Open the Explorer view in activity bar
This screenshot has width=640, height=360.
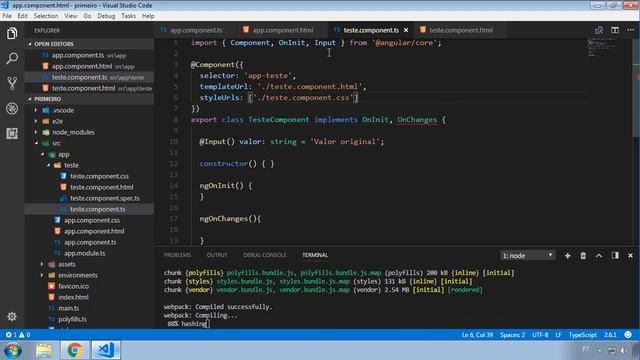tap(12, 33)
